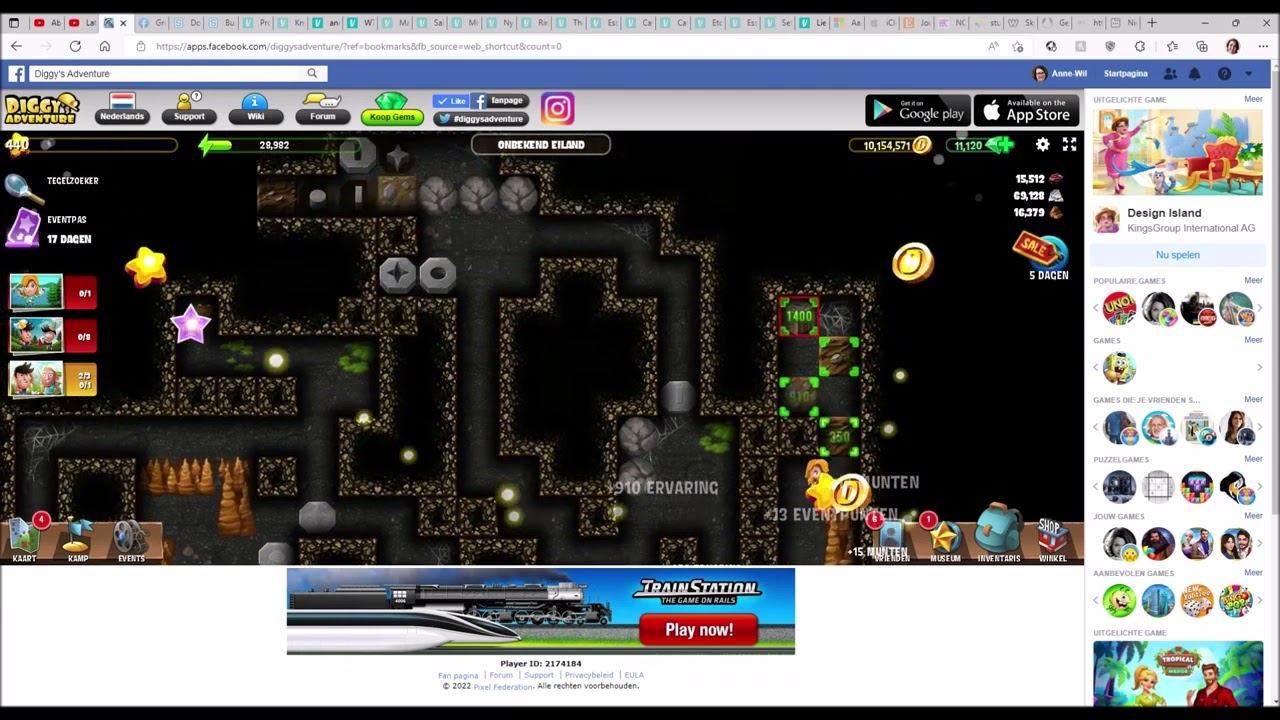Collect the yellow star in the mine

coord(147,266)
